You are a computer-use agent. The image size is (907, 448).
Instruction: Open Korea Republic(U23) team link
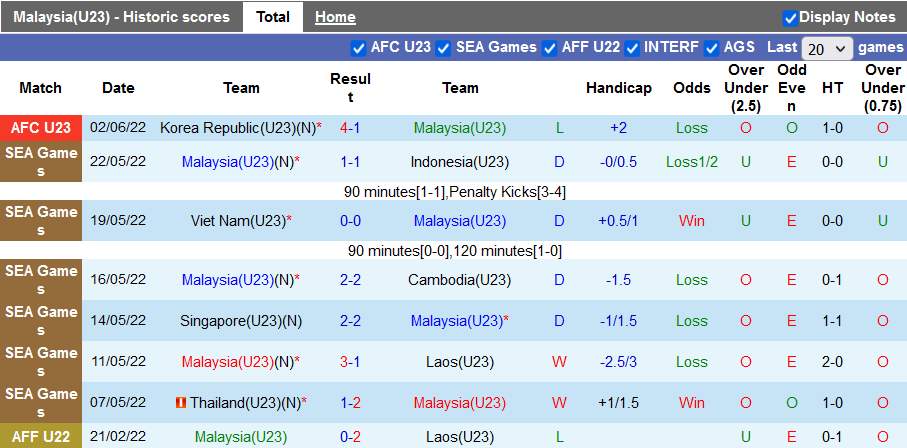pos(236,128)
